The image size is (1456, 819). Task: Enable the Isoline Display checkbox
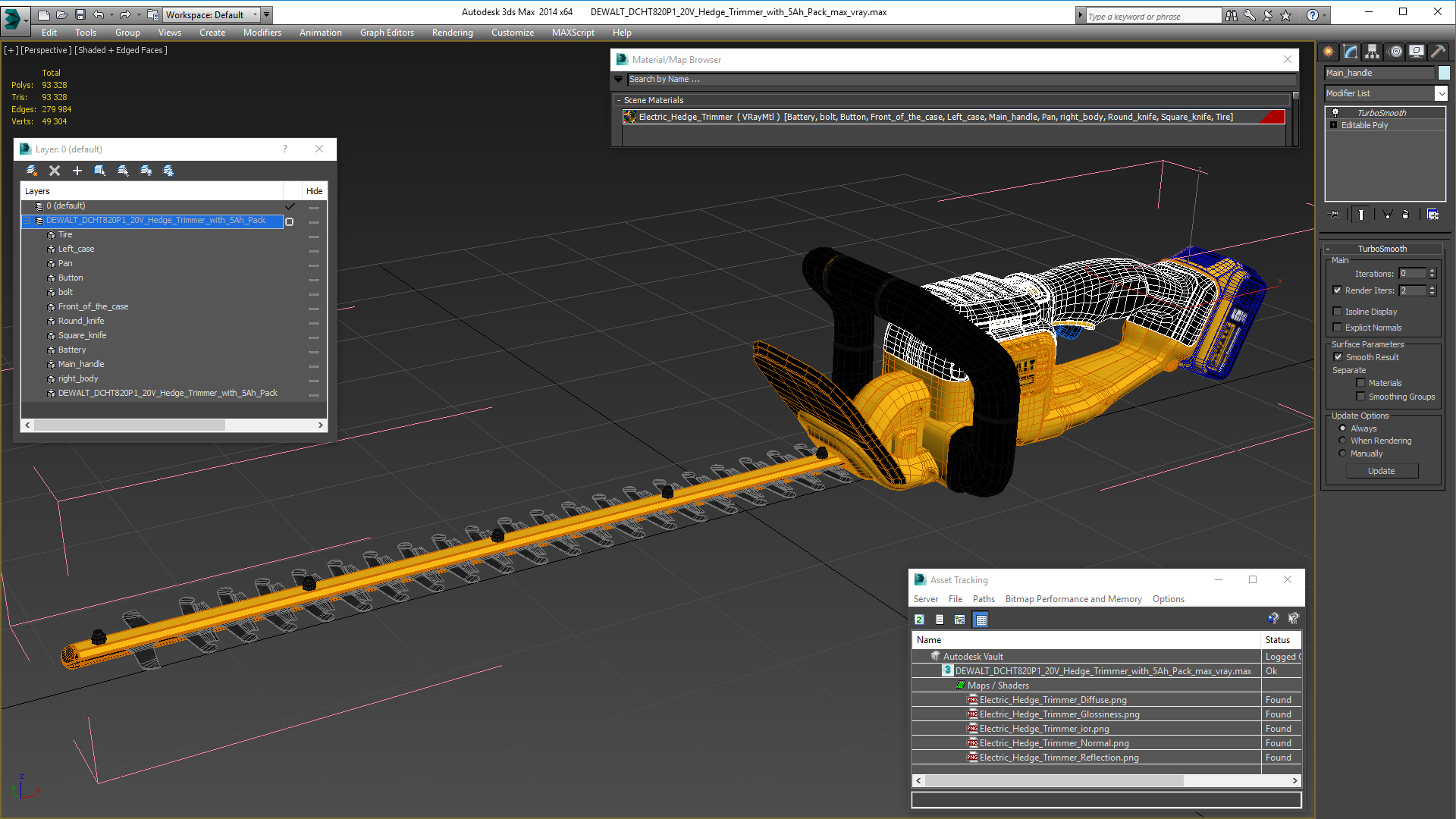[x=1338, y=312]
